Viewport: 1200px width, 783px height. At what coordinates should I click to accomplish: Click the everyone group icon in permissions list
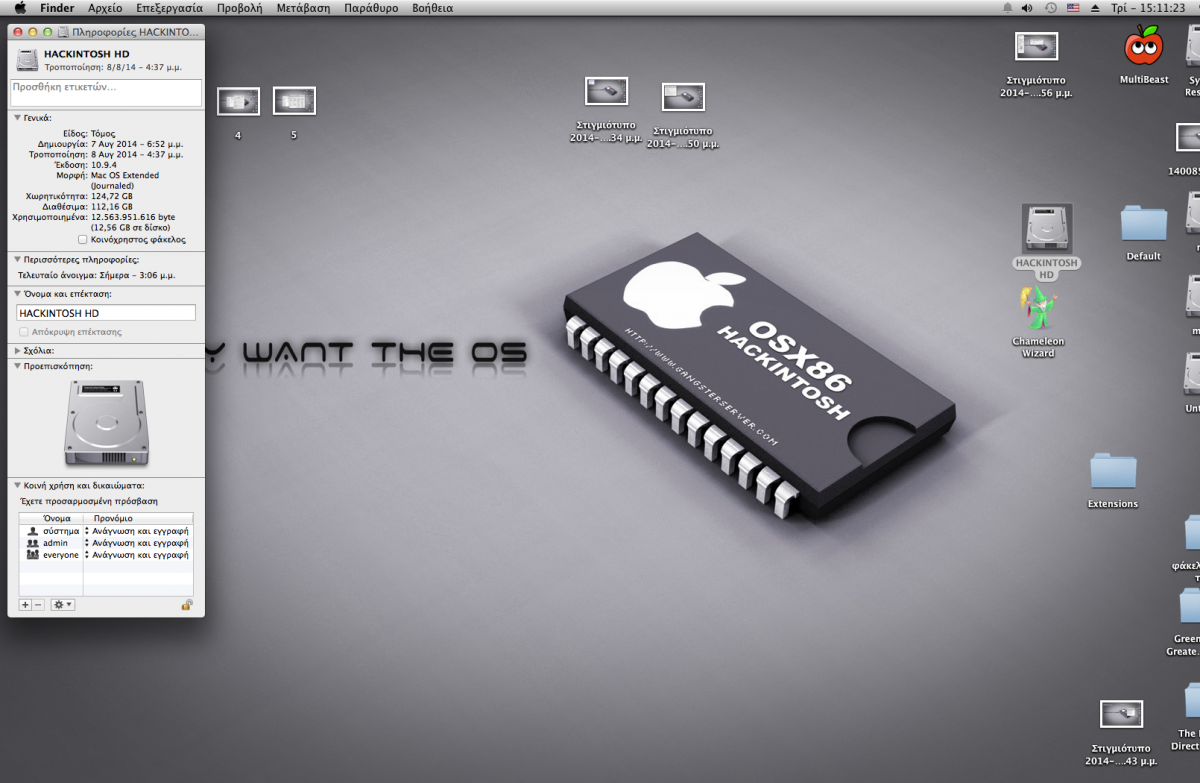(x=32, y=554)
